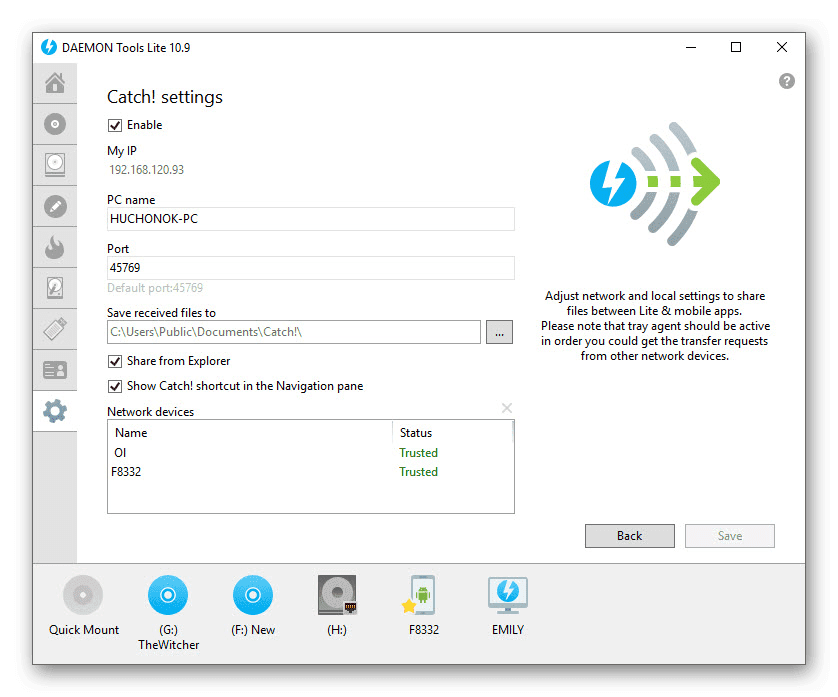Browse for folder with ellipsis button

click(499, 332)
